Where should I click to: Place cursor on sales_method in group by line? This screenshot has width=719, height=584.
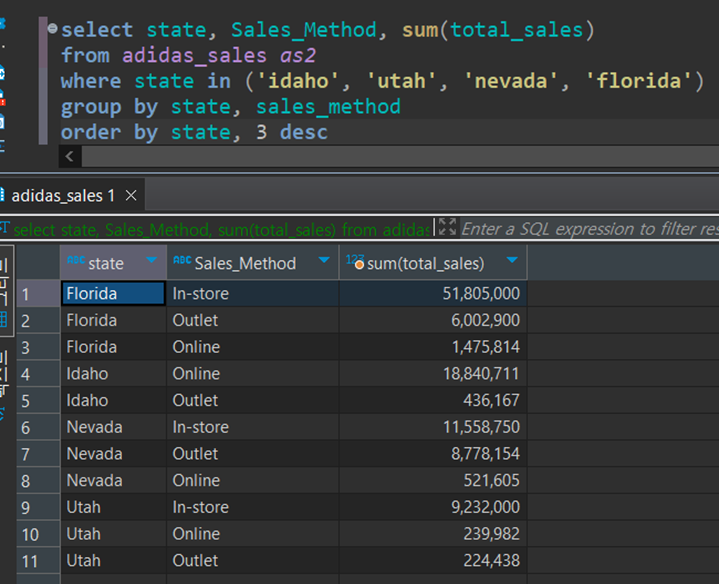[328, 107]
